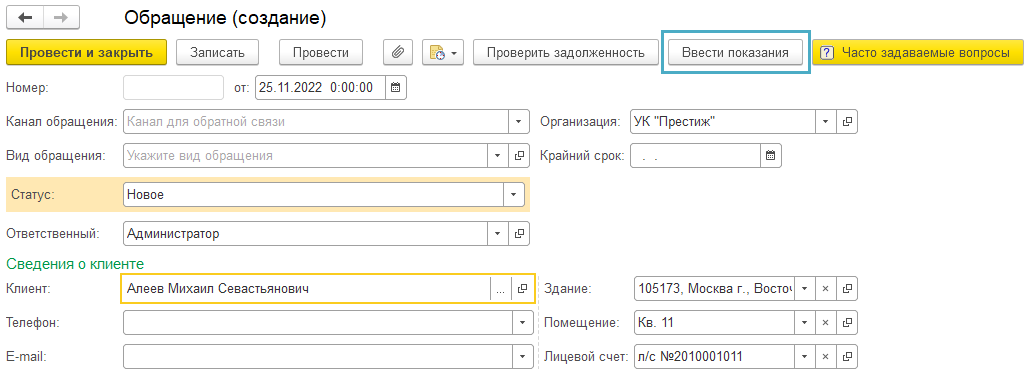This screenshot has width=1033, height=378.
Task: Open calendar picker for Крайний срок
Action: [770, 156]
